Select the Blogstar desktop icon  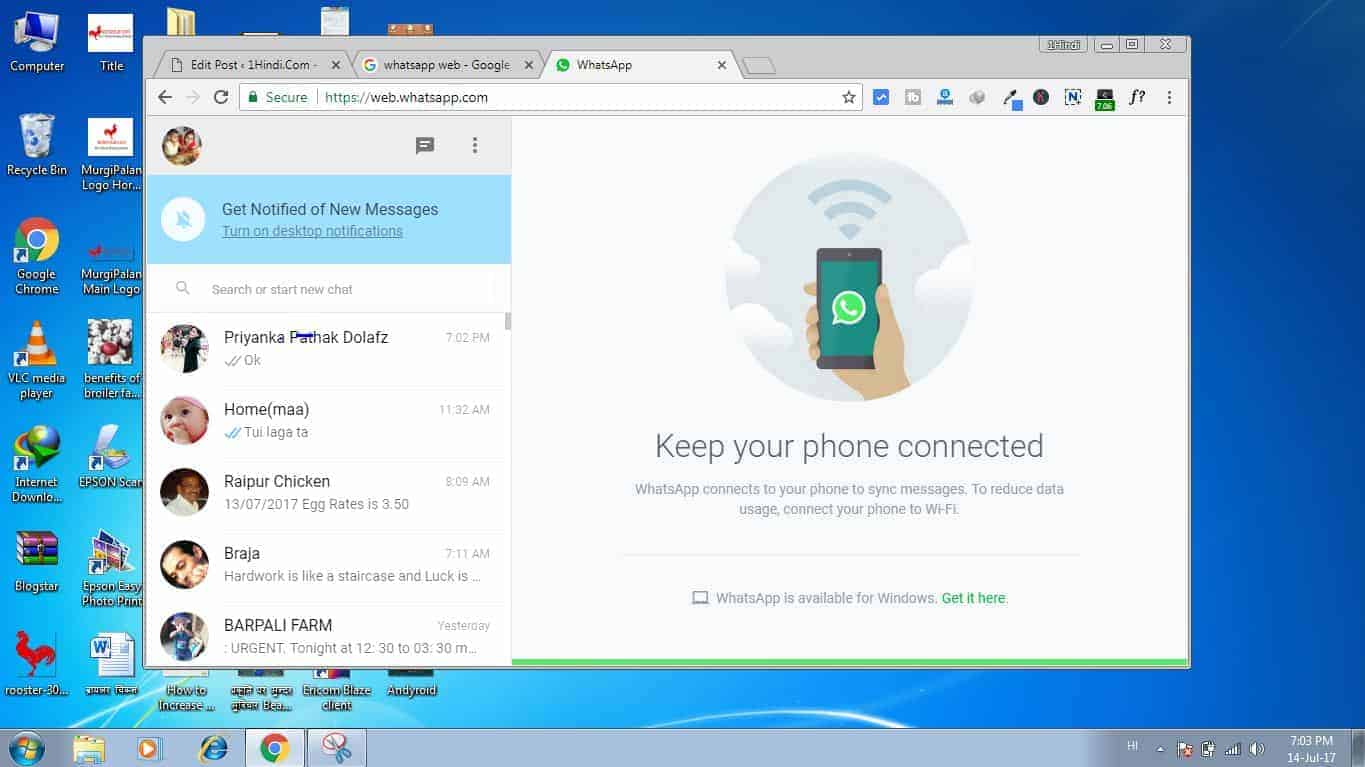pyautogui.click(x=37, y=562)
